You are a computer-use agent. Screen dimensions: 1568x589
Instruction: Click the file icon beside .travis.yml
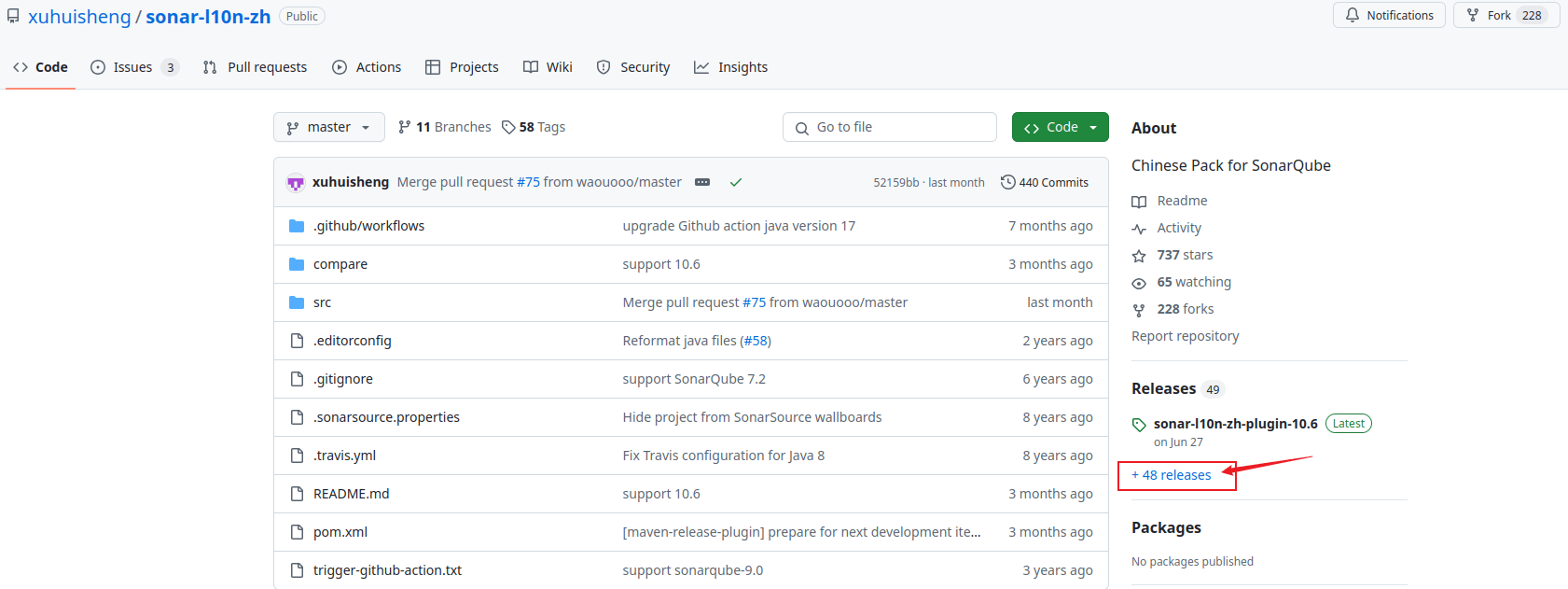pos(297,456)
